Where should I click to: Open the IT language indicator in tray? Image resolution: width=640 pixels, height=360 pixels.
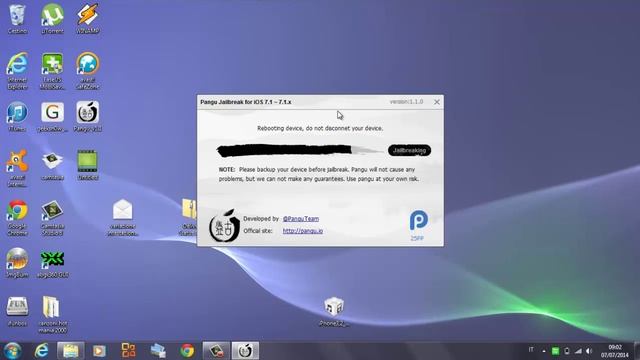pos(531,350)
